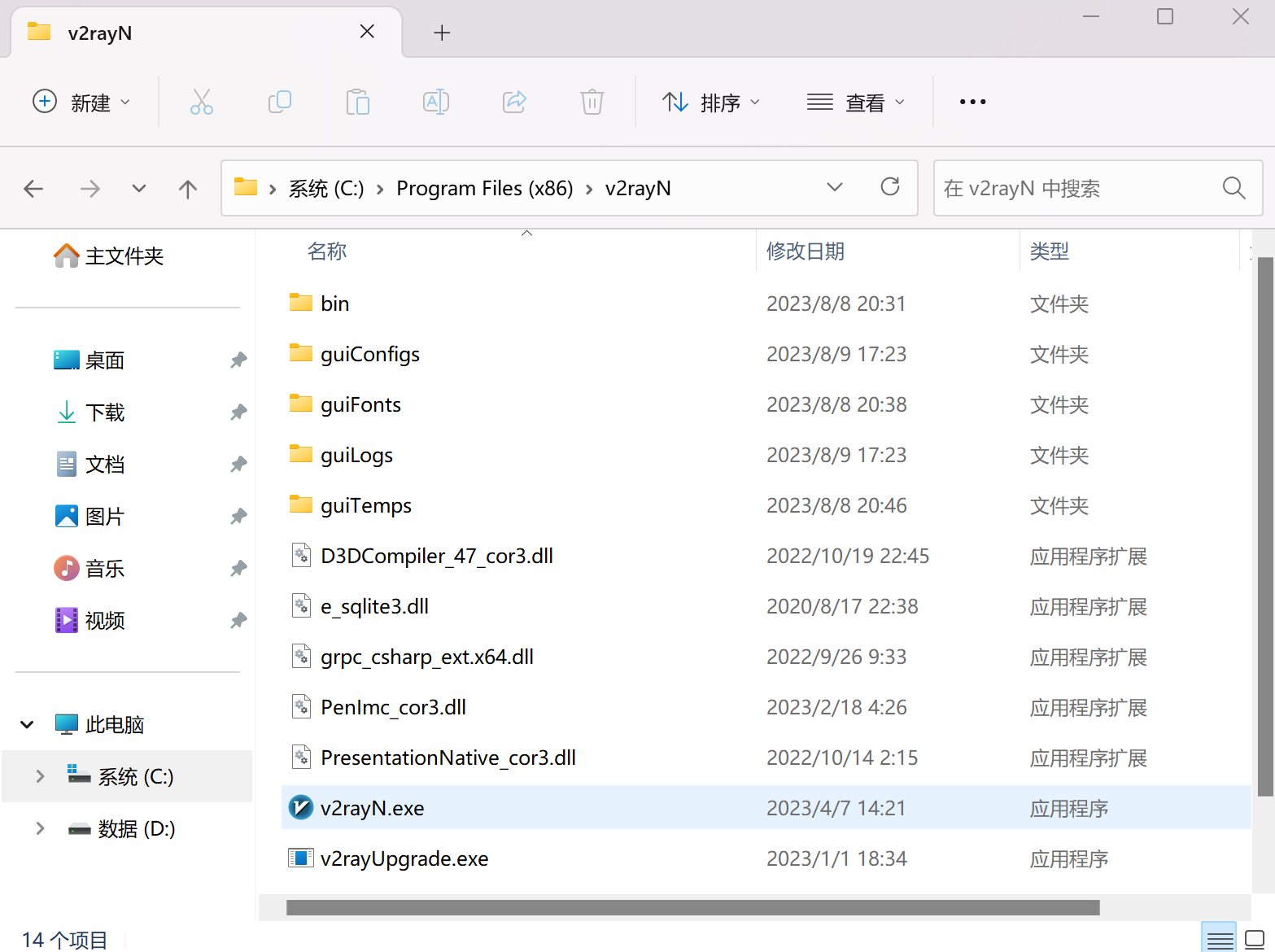Screen dimensions: 1275x952
Task: Unpin 下载 via its pin icon
Action: [x=238, y=412]
